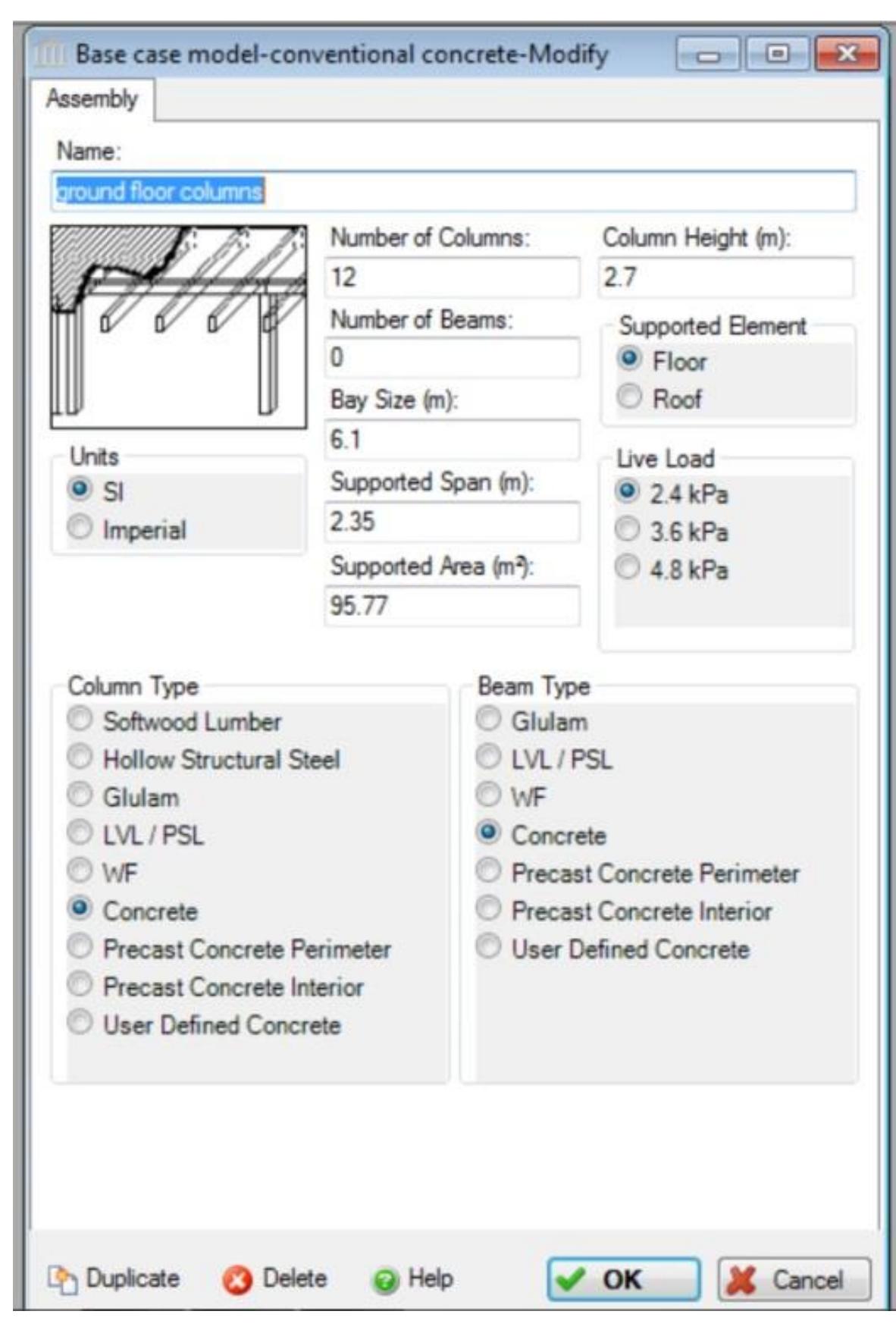Select the Supported Area value 95.77

tap(451, 601)
